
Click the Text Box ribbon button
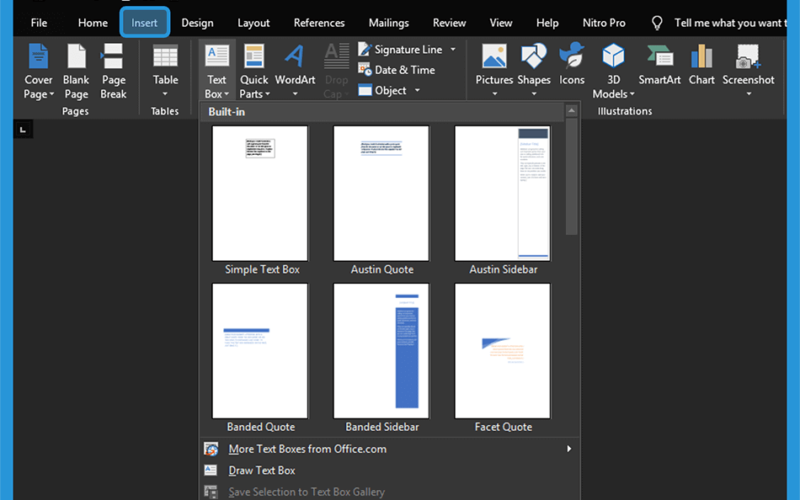pyautogui.click(x=217, y=71)
